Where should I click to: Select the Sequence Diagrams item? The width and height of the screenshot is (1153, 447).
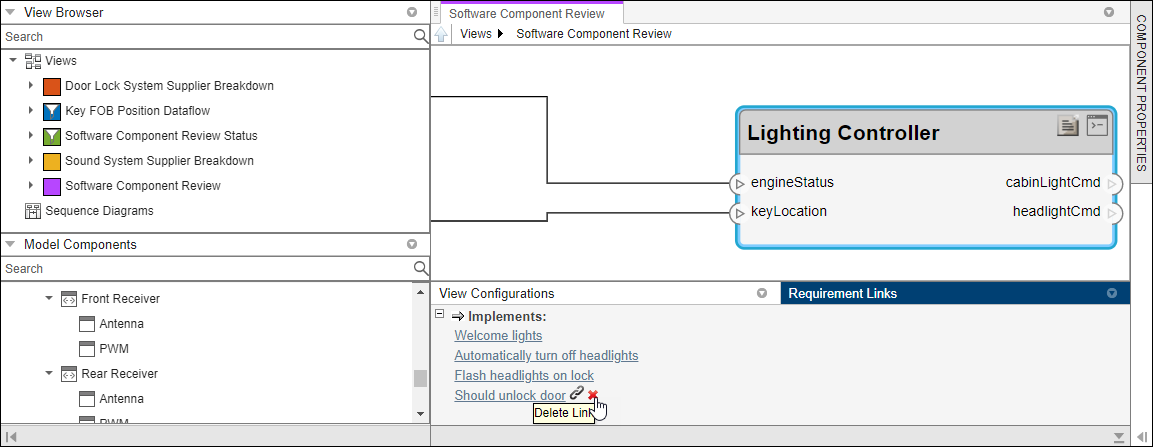[99, 211]
